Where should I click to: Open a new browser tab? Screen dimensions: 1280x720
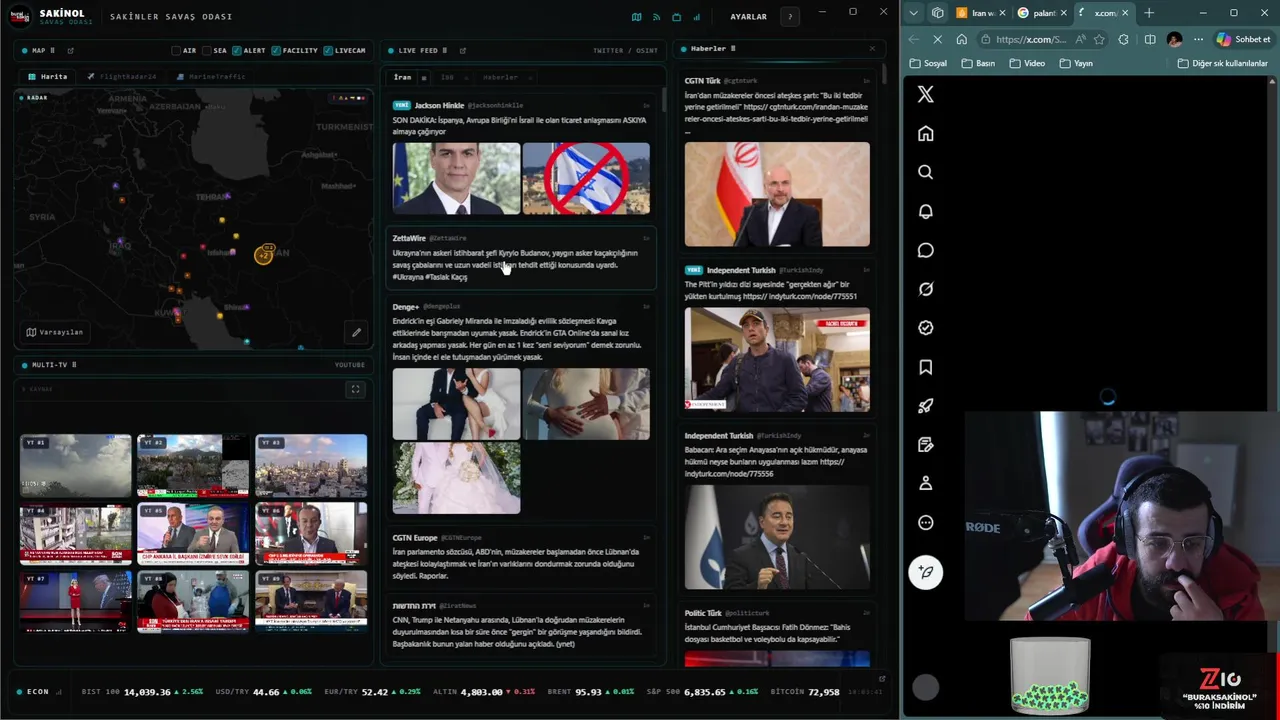click(1149, 13)
